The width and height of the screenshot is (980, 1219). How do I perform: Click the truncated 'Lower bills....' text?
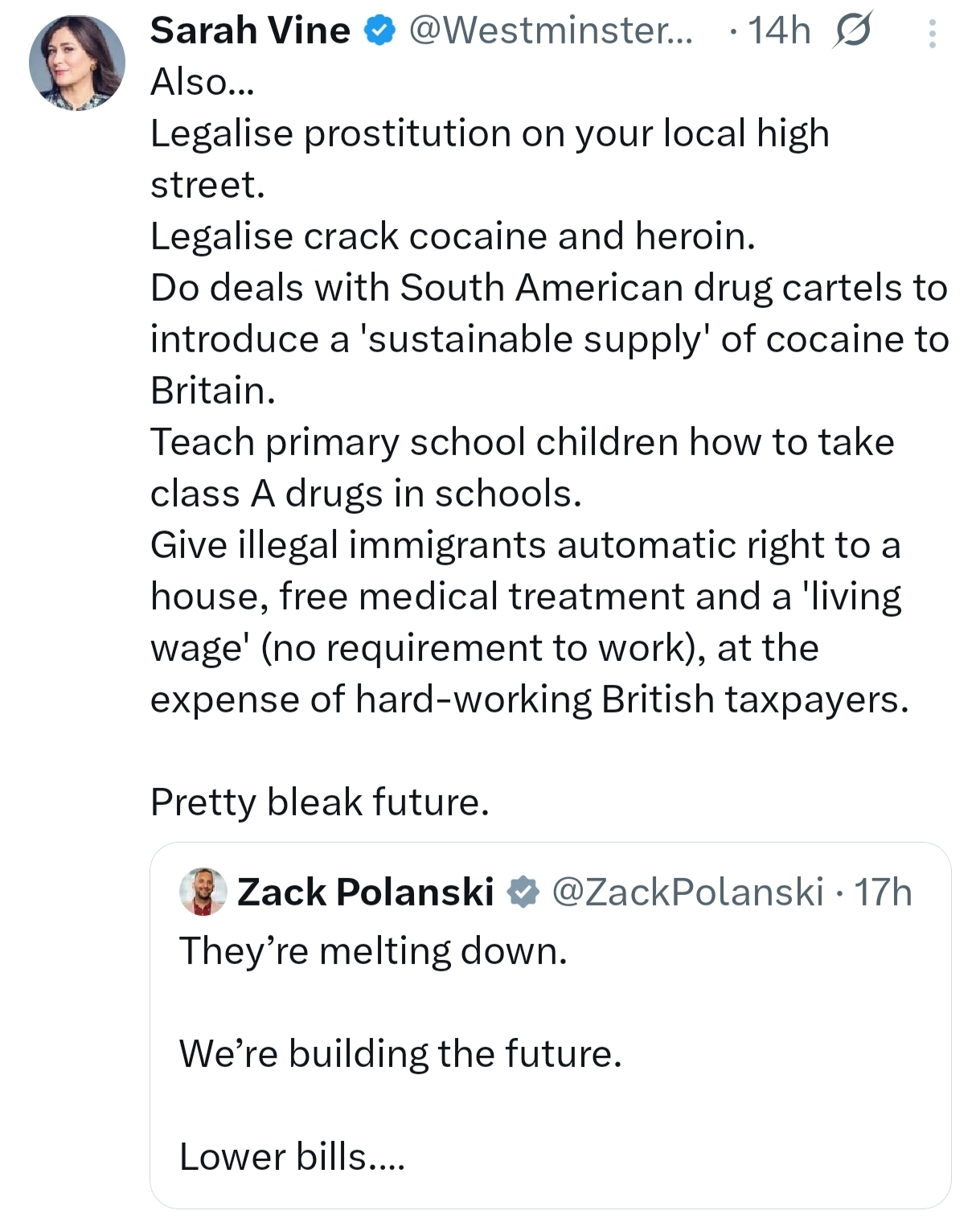[292, 1156]
